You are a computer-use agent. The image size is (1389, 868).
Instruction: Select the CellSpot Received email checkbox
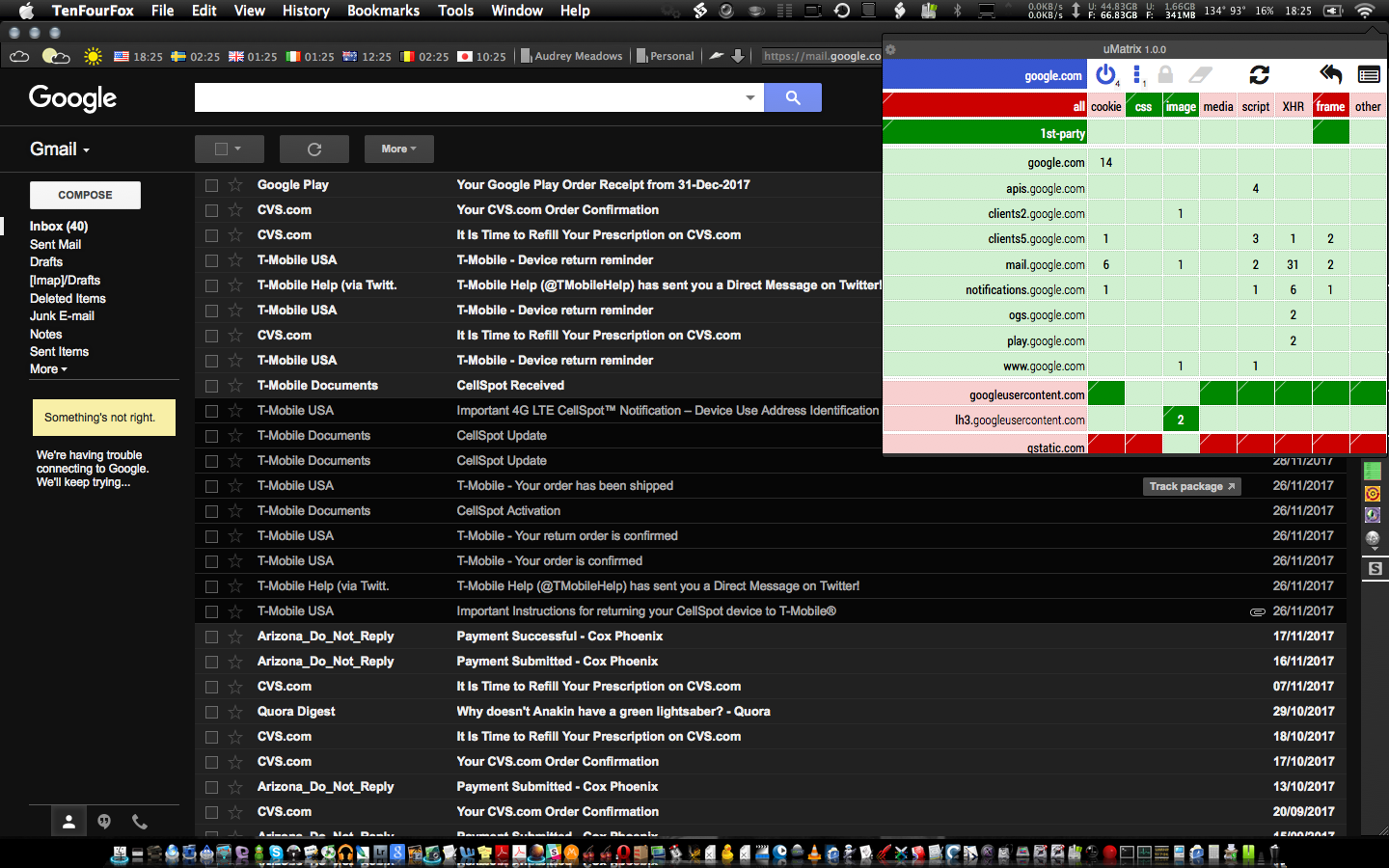coord(211,386)
